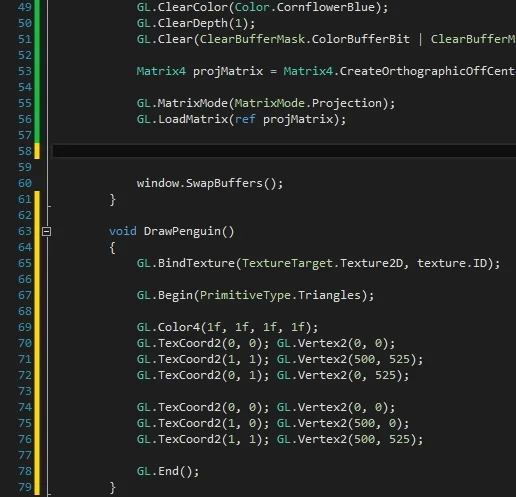Image resolution: width=516 pixels, height=497 pixels.
Task: Click 'texture.ID' argument on line 65
Action: point(452,263)
